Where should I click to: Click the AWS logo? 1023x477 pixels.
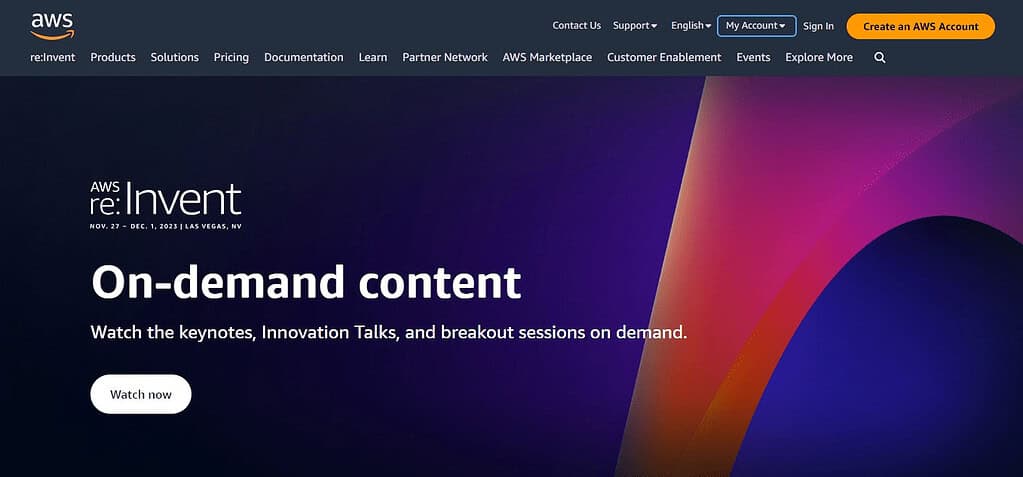pyautogui.click(x=52, y=25)
